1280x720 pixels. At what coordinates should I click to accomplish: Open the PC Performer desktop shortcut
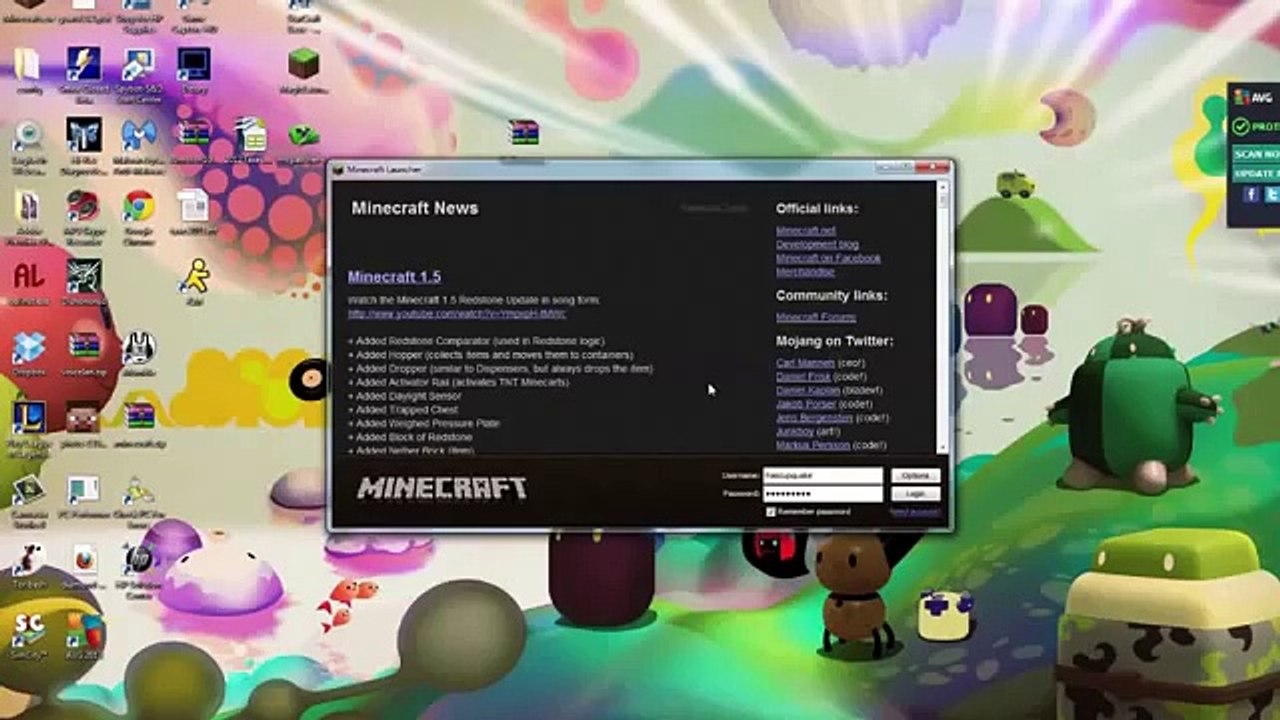click(x=83, y=489)
